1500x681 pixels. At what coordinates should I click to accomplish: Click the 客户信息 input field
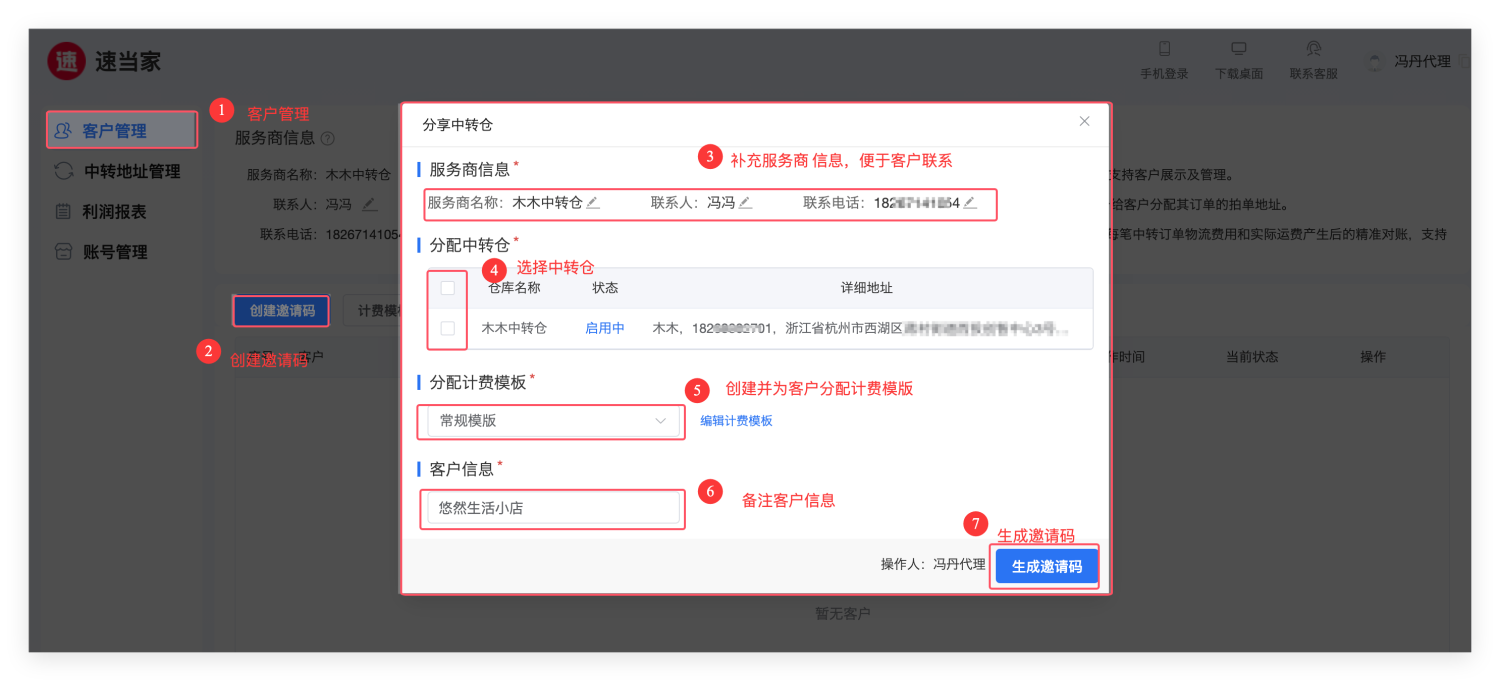pos(552,508)
